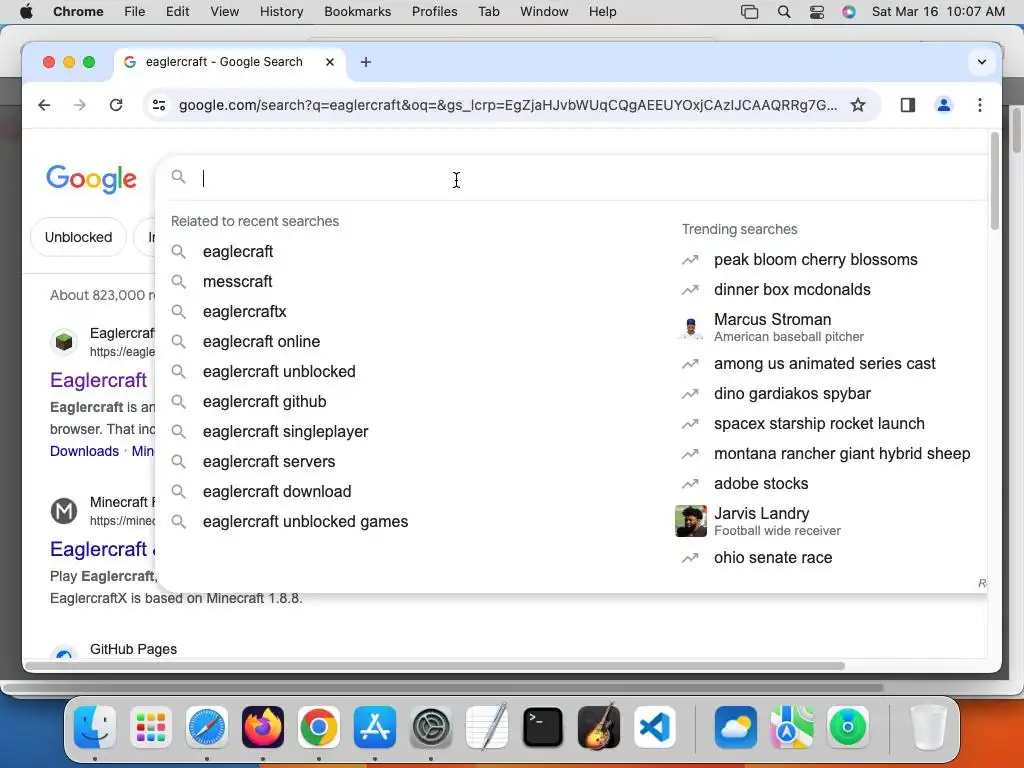The width and height of the screenshot is (1024, 768).
Task: Open the Apple menu
Action: click(26, 12)
